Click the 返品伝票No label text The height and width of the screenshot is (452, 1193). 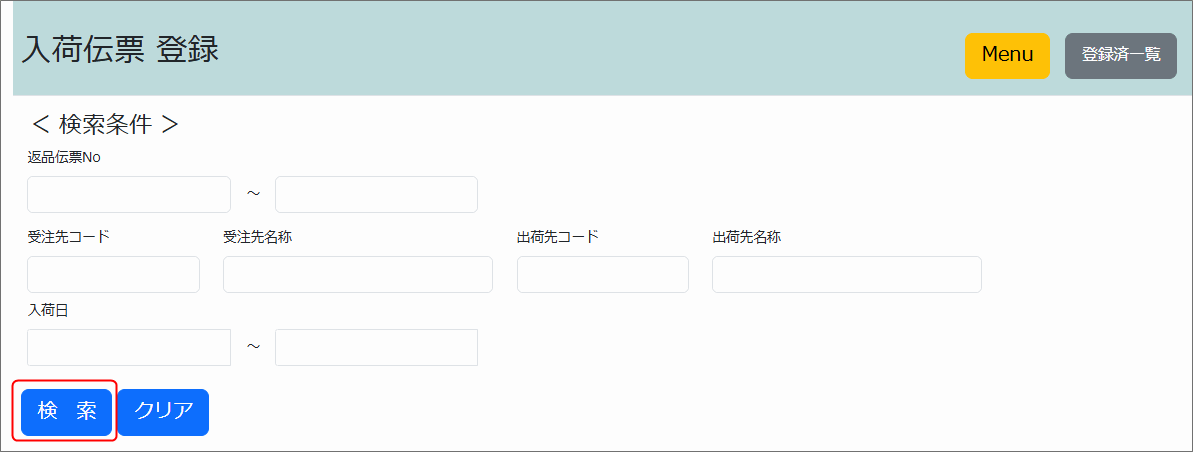64,157
